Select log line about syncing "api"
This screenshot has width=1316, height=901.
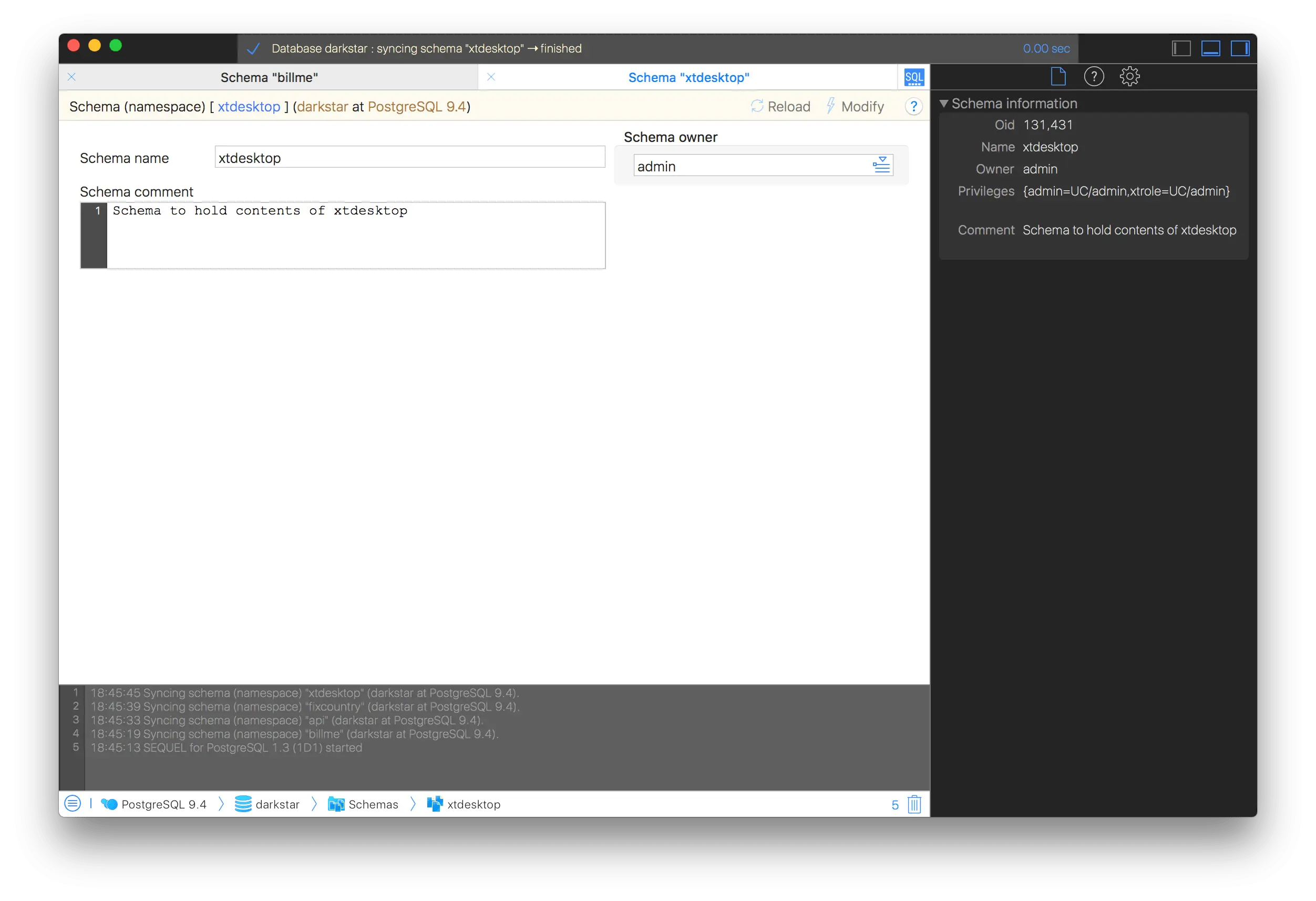coord(286,720)
